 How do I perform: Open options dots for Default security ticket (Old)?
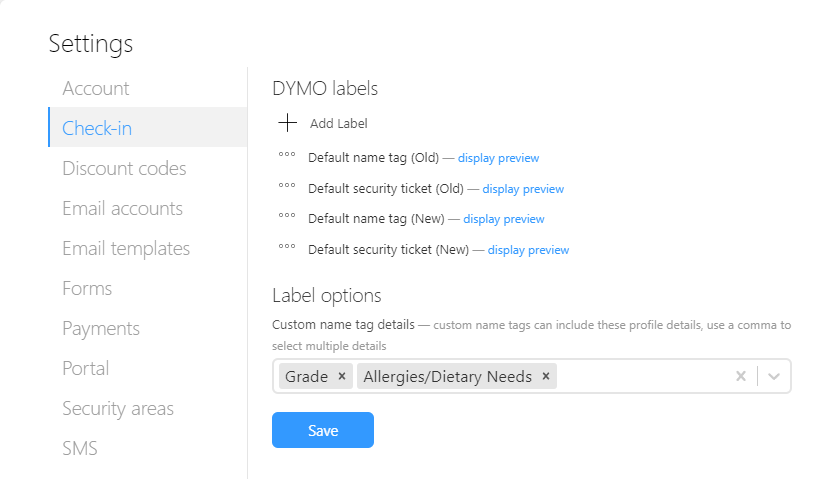pyautogui.click(x=286, y=187)
